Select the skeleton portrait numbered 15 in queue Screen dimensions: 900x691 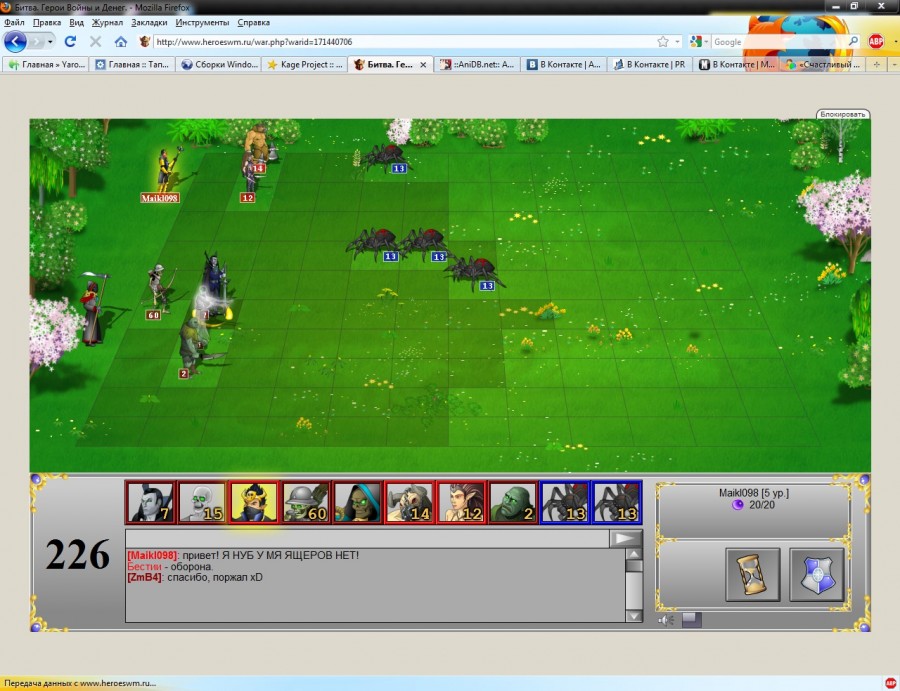201,503
